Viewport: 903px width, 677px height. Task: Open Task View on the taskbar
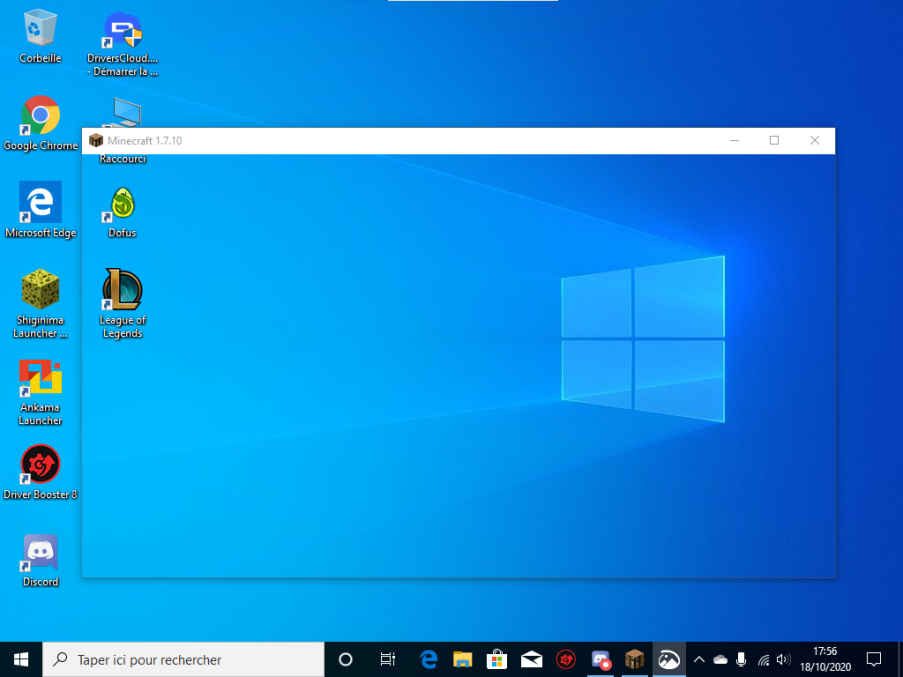pyautogui.click(x=388, y=659)
